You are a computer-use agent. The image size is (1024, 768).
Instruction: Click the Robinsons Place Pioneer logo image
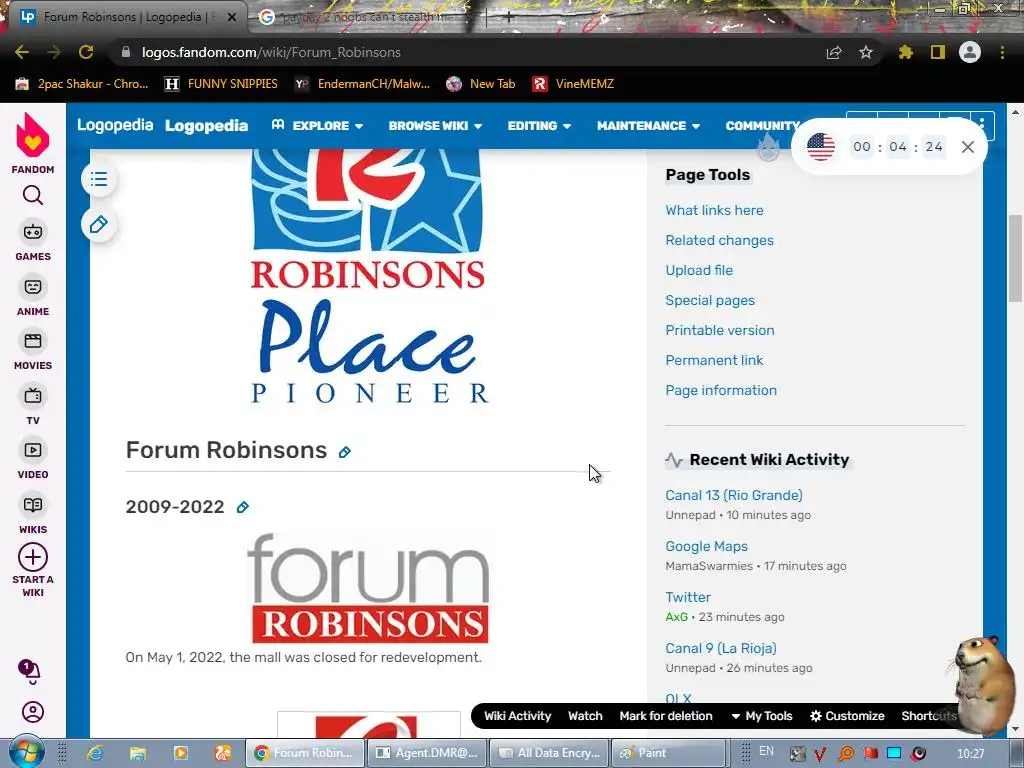pos(368,278)
